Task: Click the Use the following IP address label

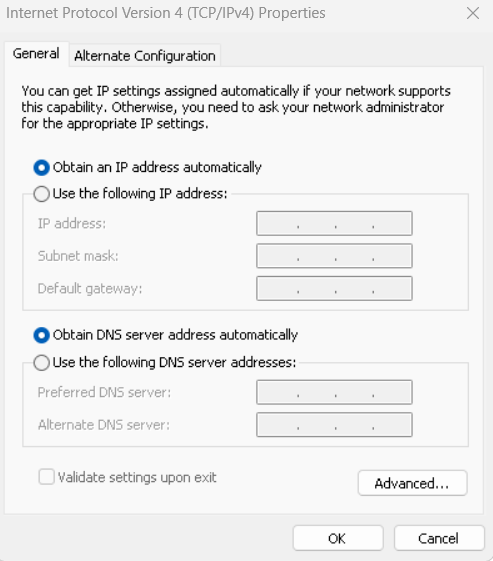Action: pos(140,194)
